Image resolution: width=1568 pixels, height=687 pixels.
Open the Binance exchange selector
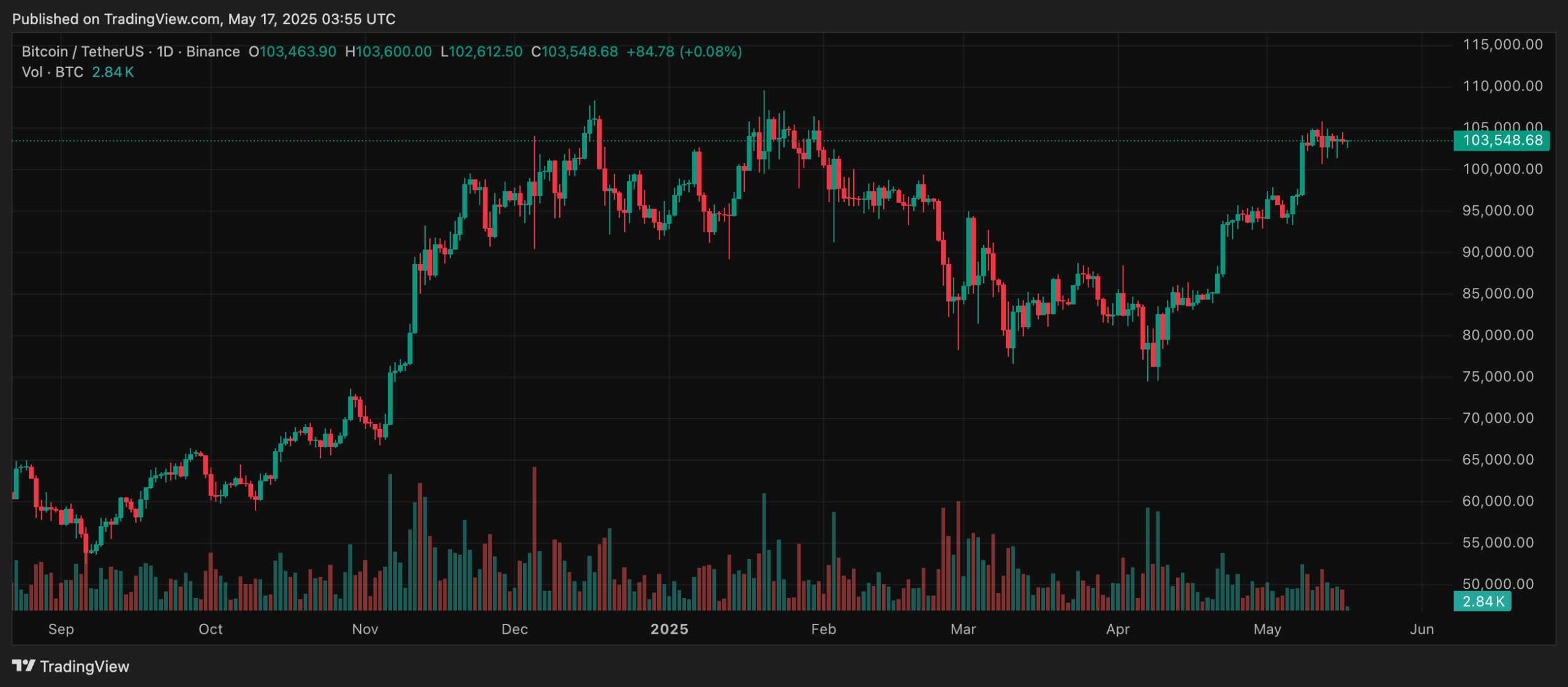[214, 51]
